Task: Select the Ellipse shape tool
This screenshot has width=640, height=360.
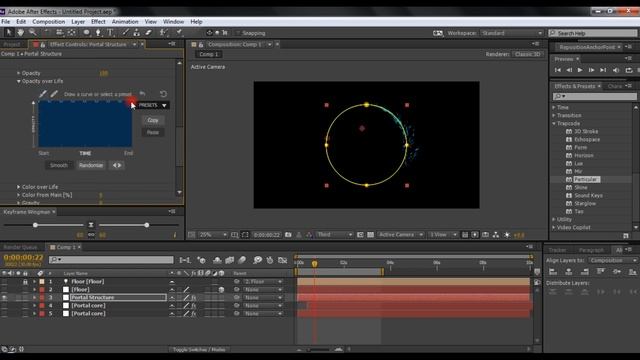Action: [87, 33]
